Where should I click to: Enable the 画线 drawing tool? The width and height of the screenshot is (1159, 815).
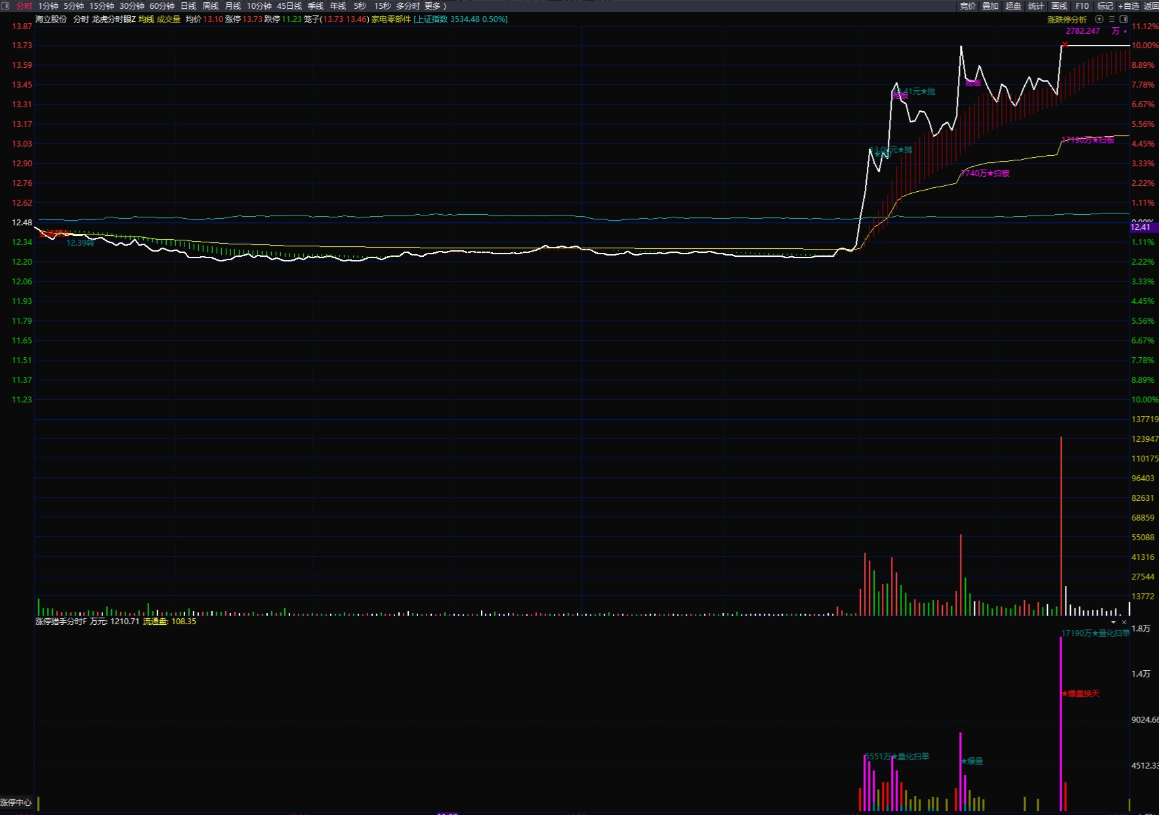[1059, 5]
